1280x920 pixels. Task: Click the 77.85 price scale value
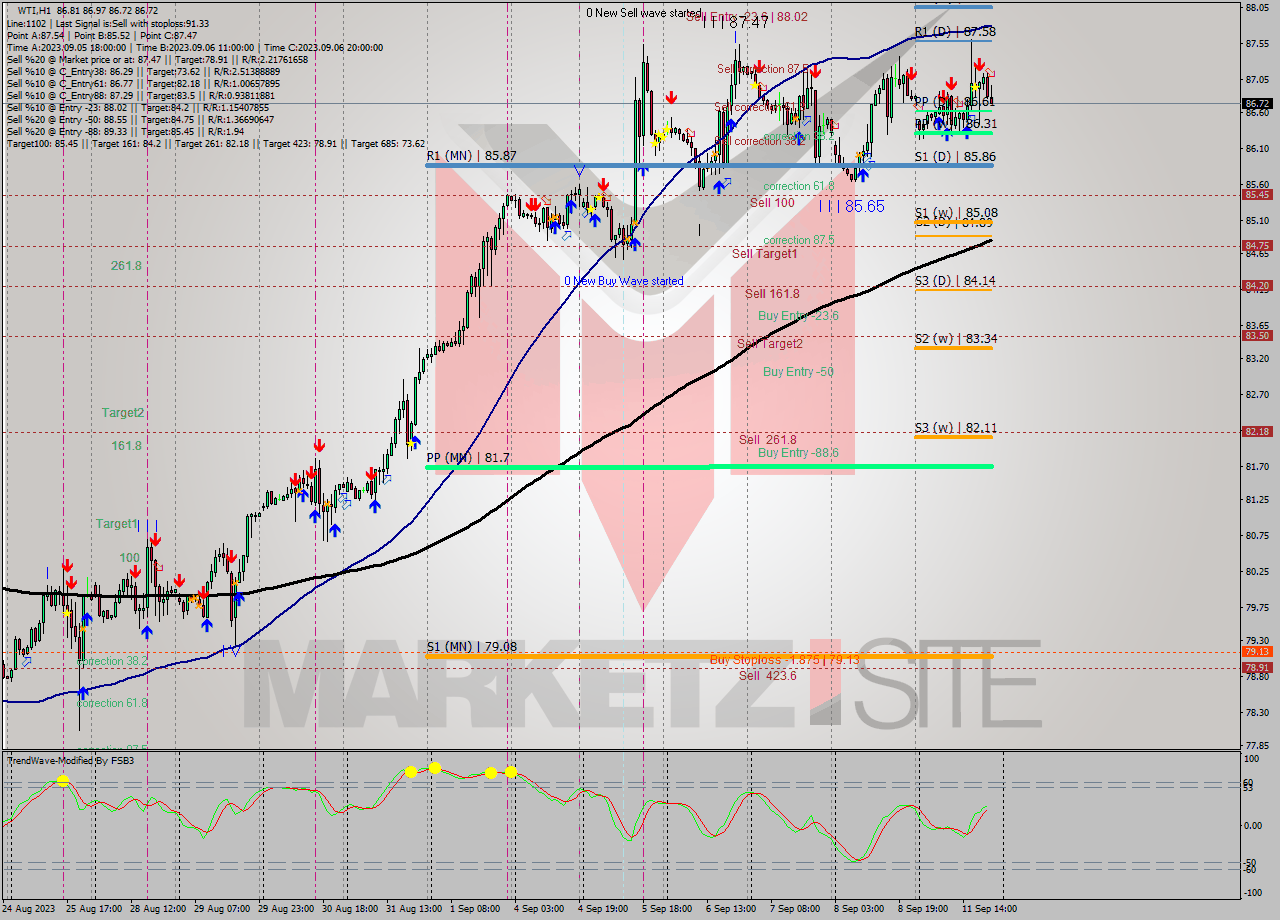[1258, 745]
